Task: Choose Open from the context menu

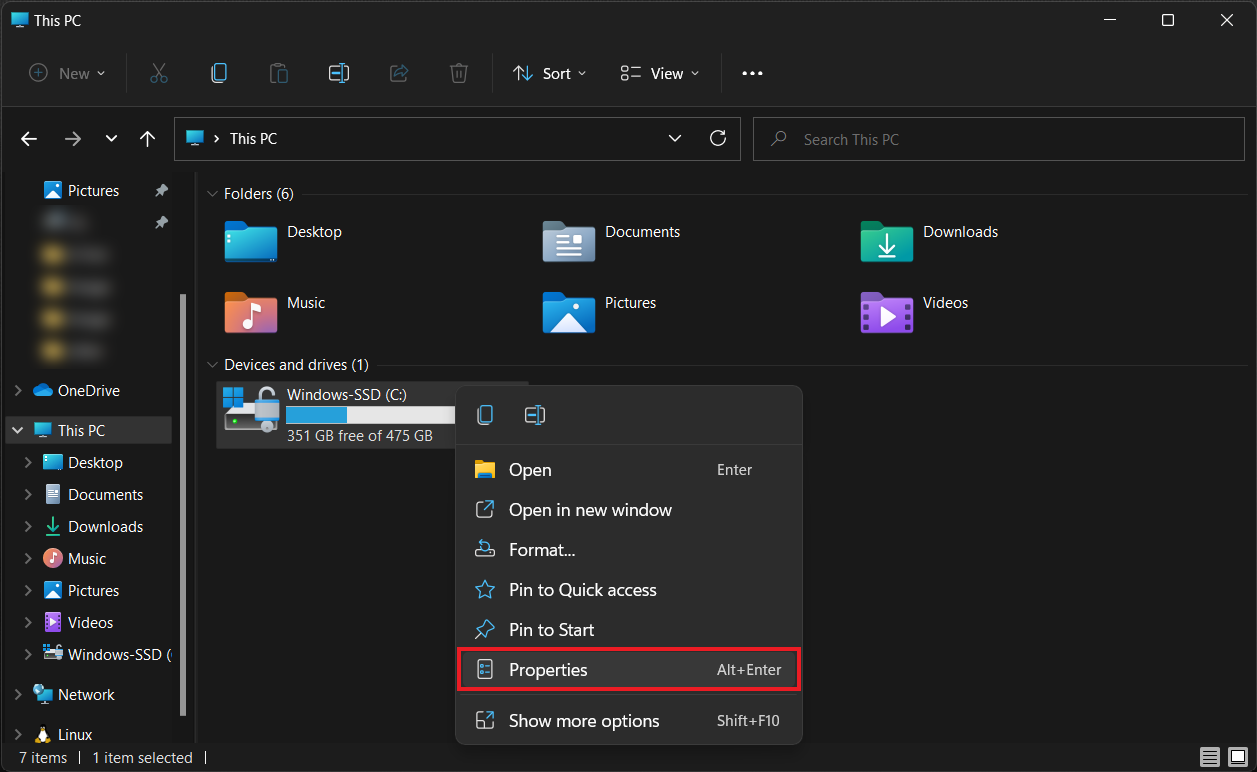Action: point(629,470)
